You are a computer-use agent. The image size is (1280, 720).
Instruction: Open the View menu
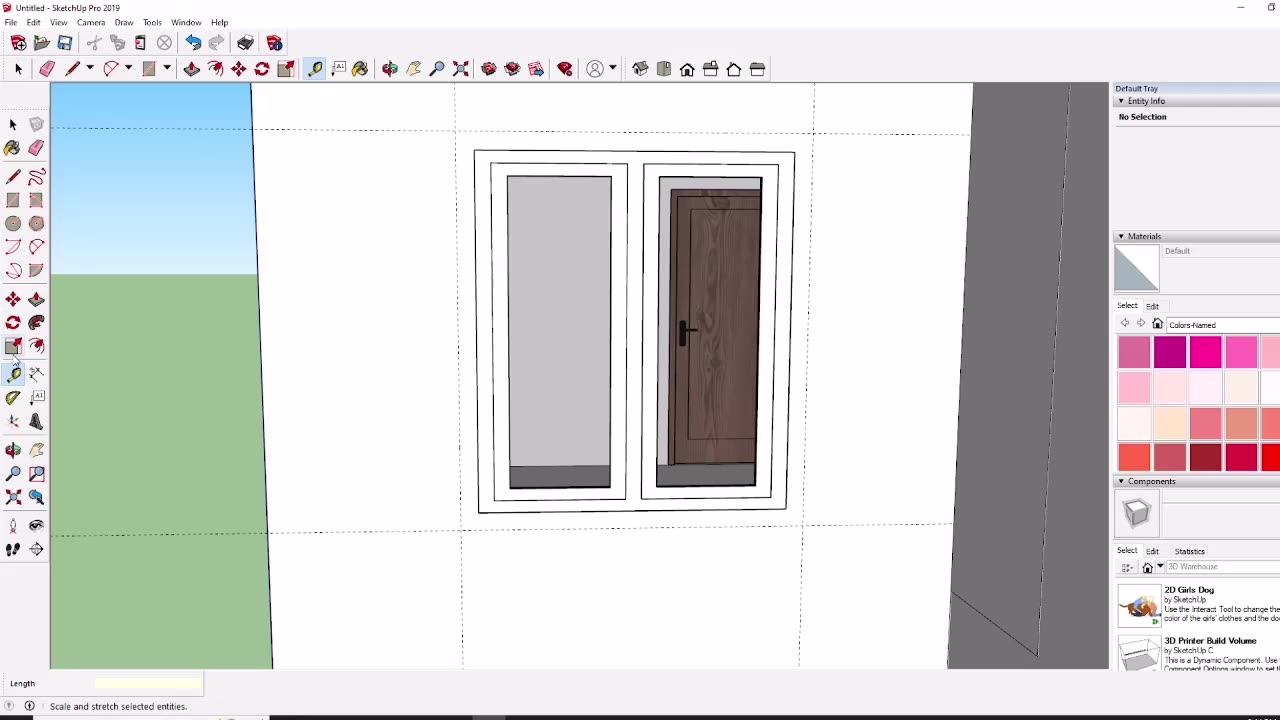point(59,22)
